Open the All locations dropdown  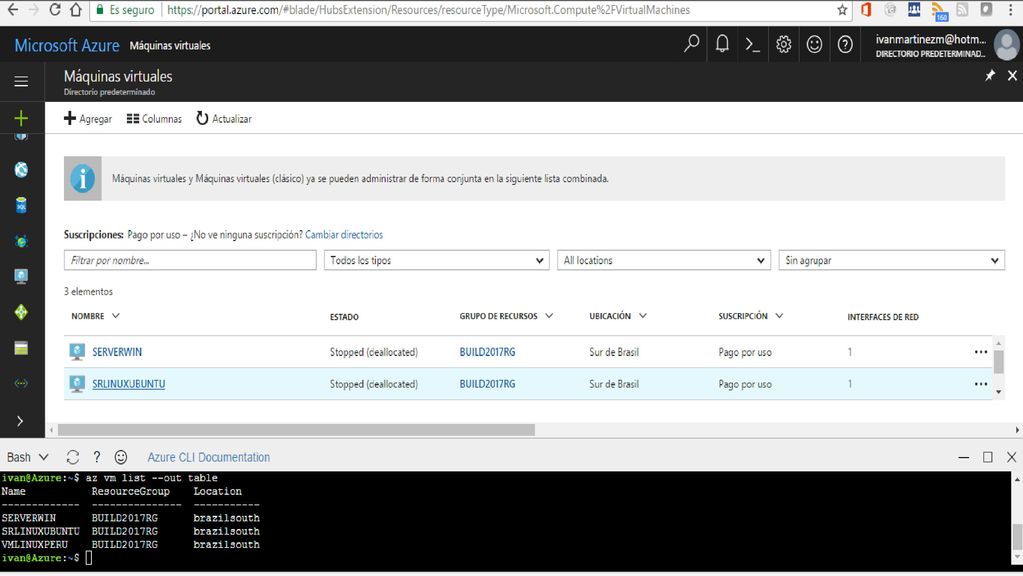664,260
